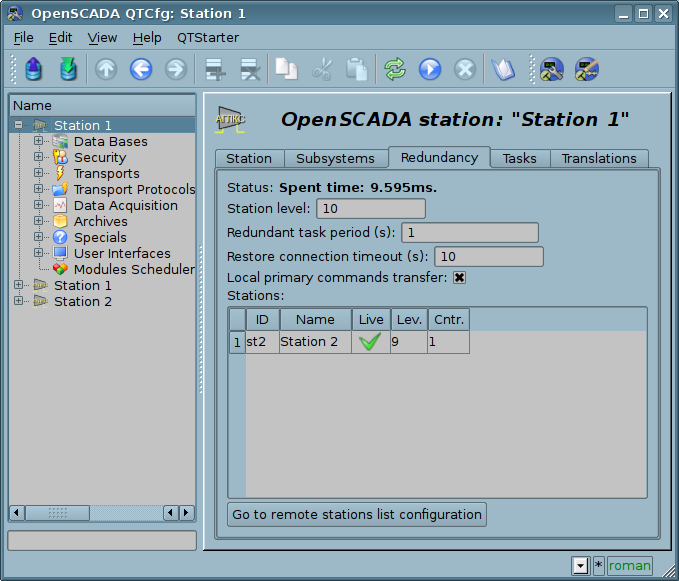Image resolution: width=679 pixels, height=581 pixels.
Task: Click the Redundant task period input field
Action: tap(470, 232)
